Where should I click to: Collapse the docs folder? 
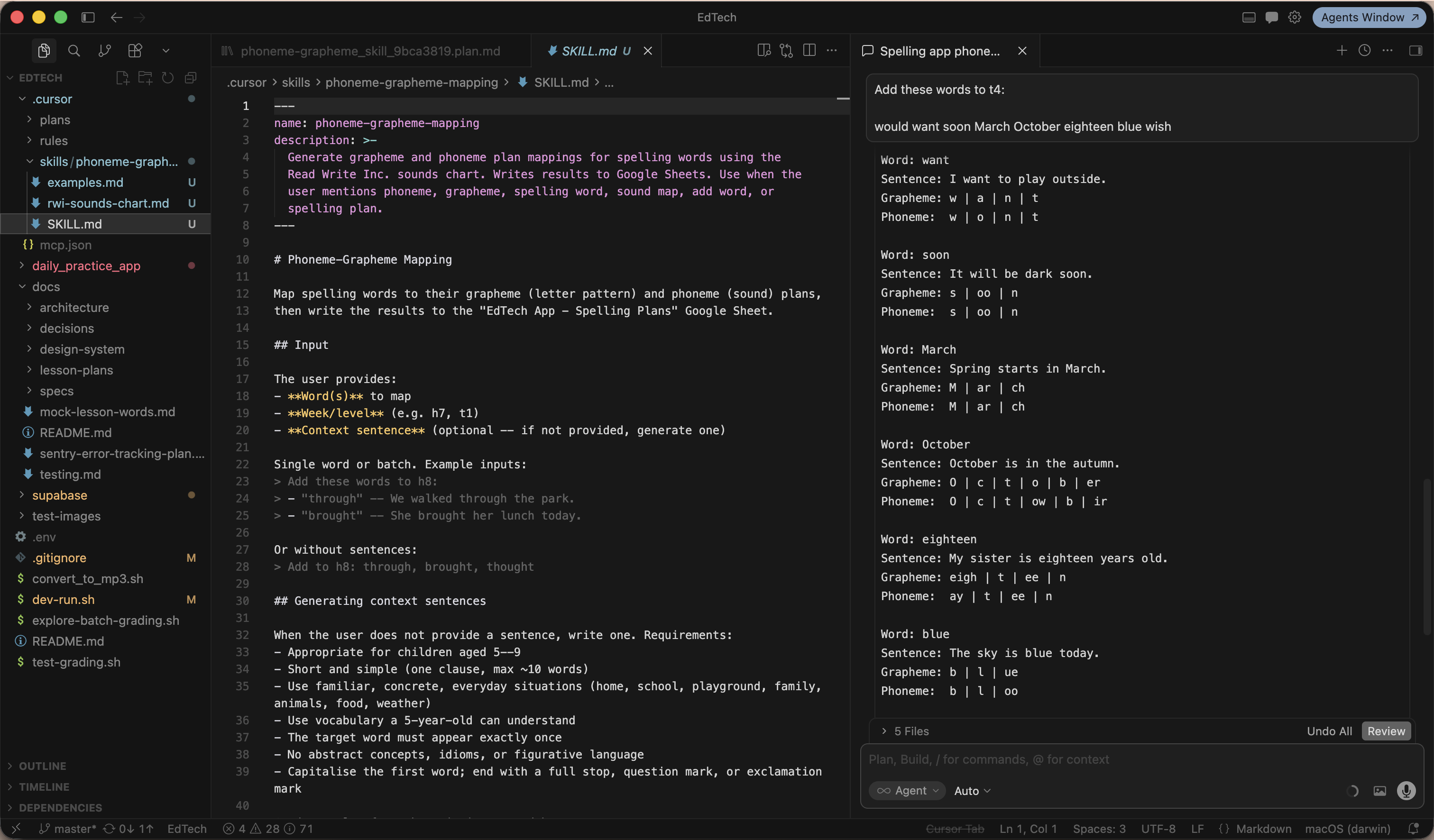[105, 287]
